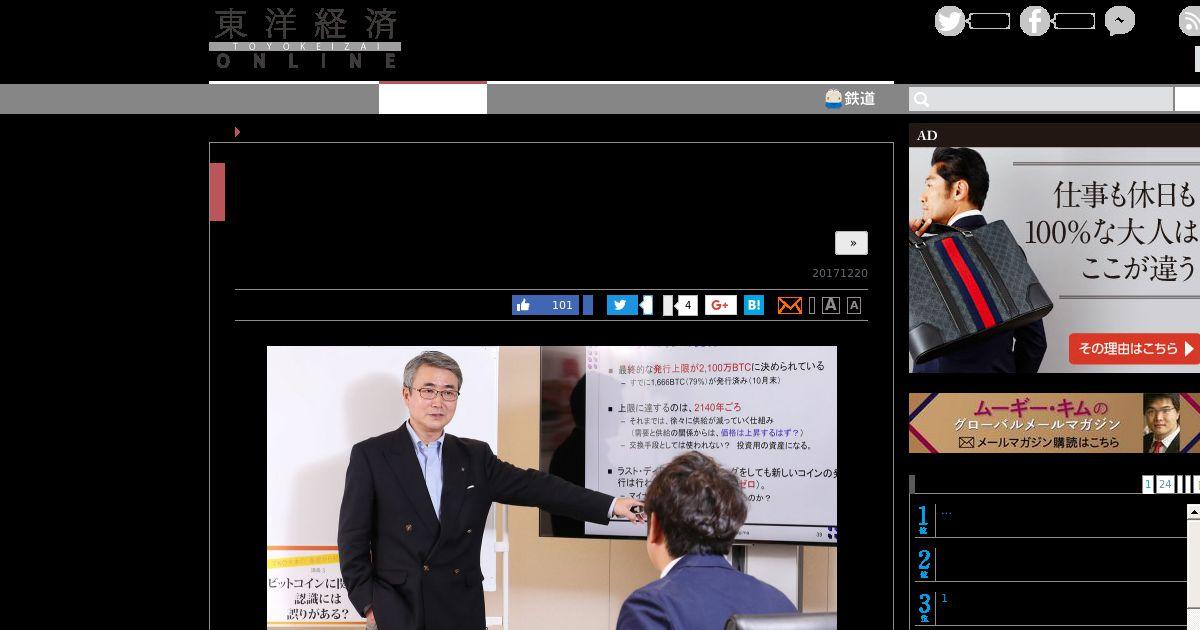This screenshot has height=630, width=1200.
Task: Bookmark article with Hatena B! icon
Action: click(x=754, y=305)
